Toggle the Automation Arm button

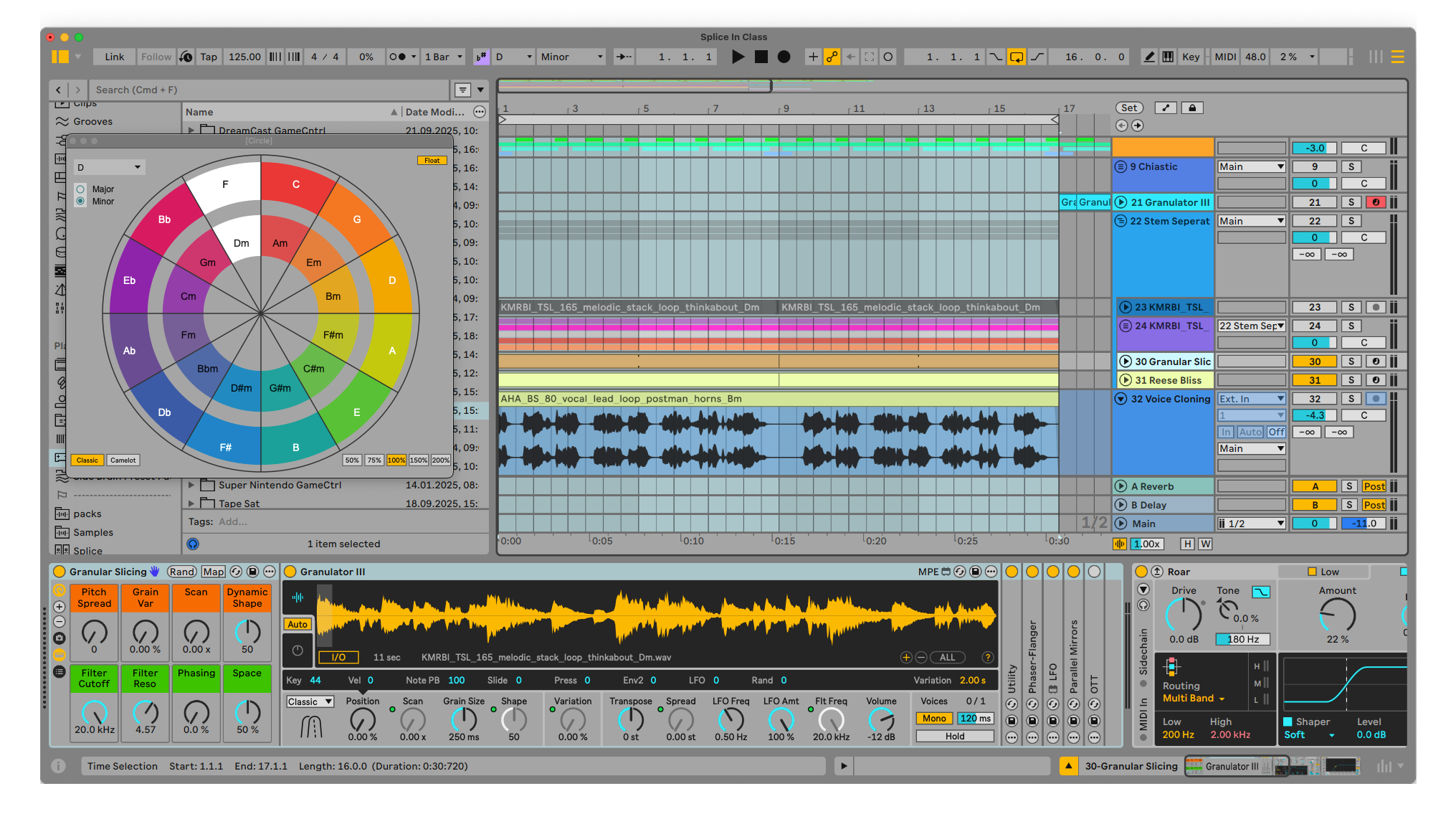click(832, 57)
